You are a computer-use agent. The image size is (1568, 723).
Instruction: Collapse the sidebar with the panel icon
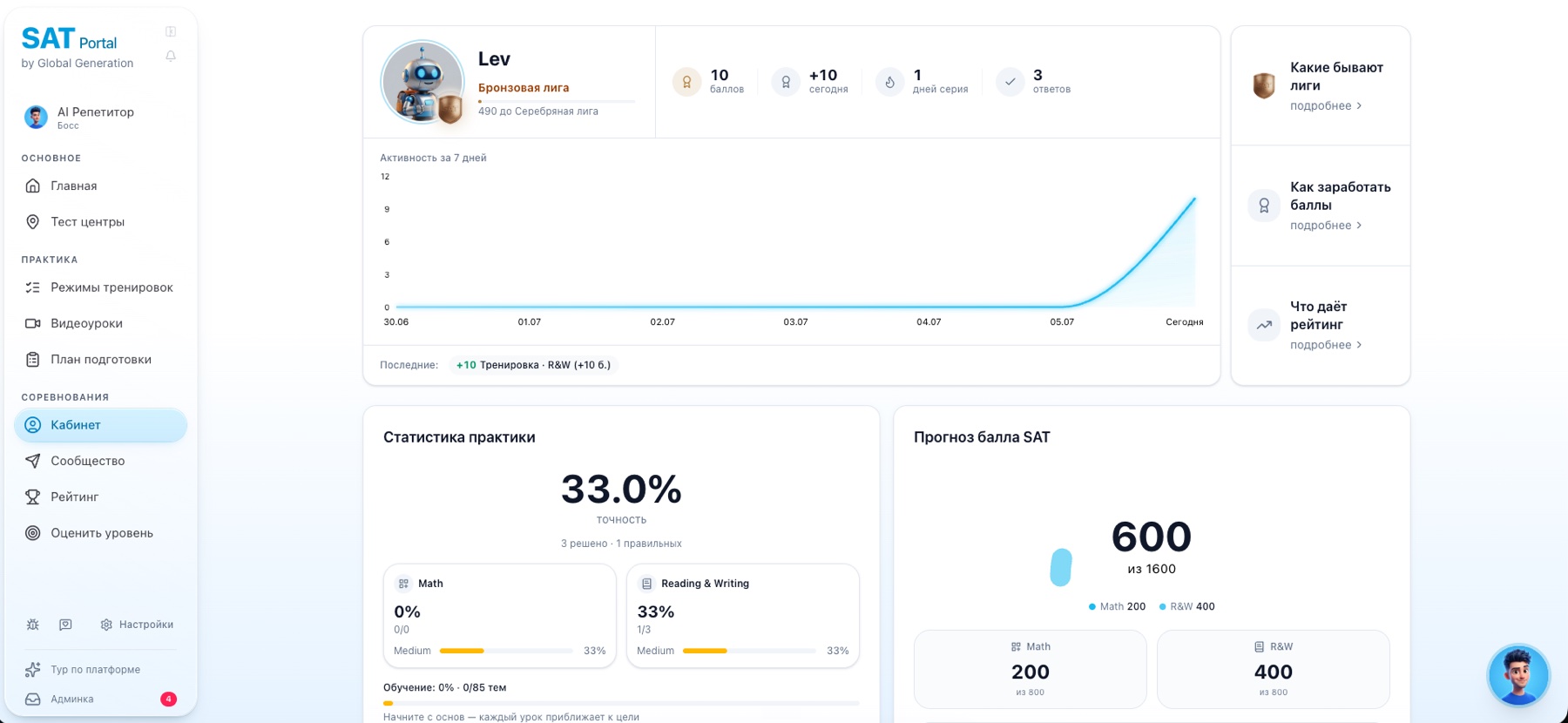pyautogui.click(x=171, y=31)
